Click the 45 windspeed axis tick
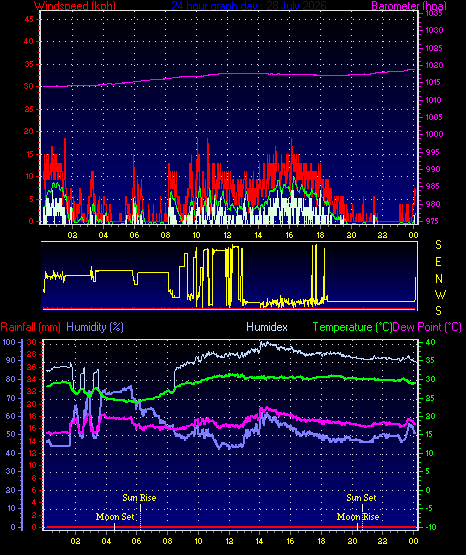The height and width of the screenshot is (555, 466). pos(29,19)
